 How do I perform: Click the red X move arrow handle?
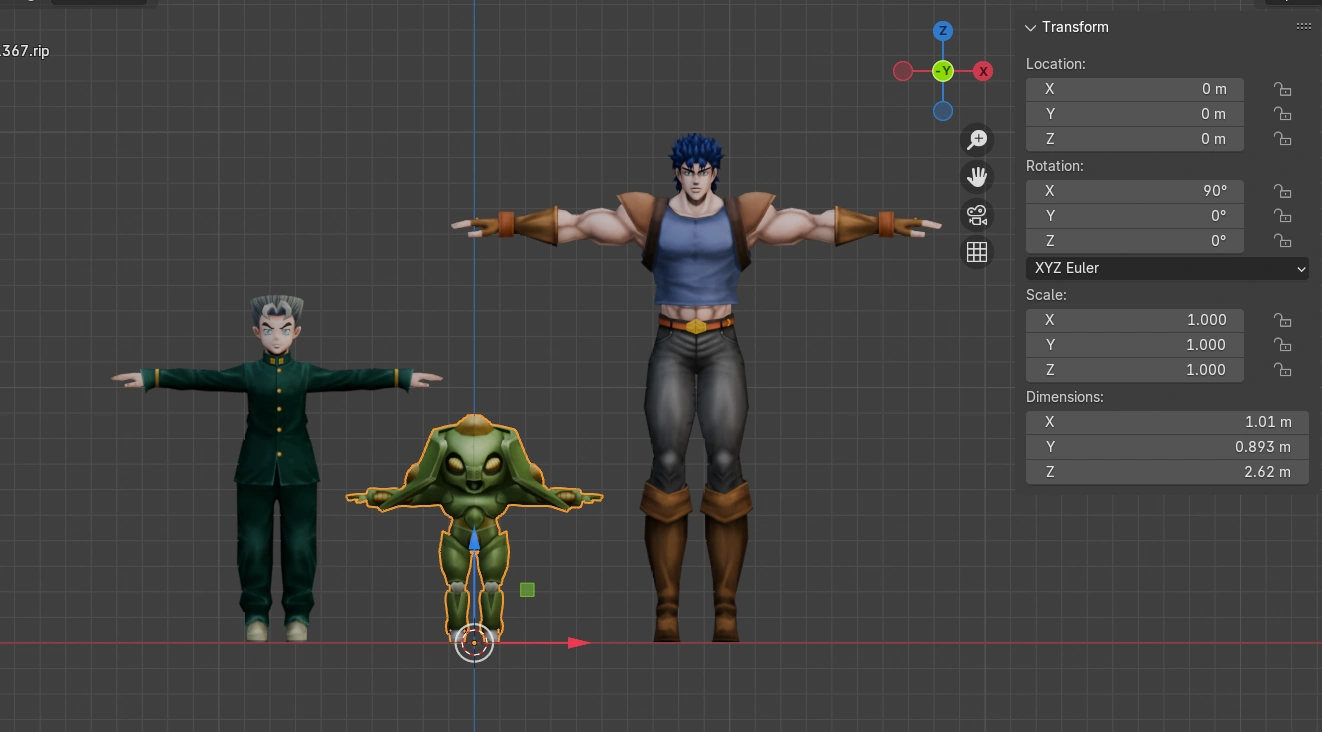pyautogui.click(x=579, y=643)
